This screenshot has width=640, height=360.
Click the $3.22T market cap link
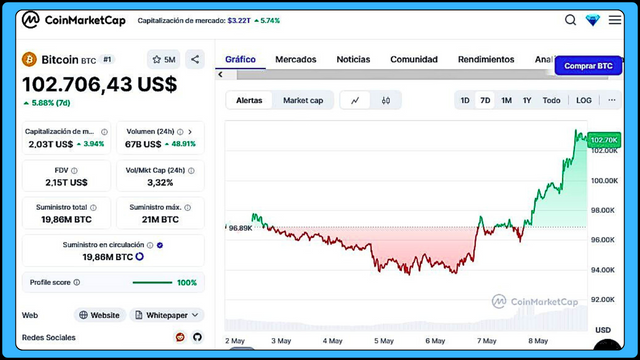239,20
